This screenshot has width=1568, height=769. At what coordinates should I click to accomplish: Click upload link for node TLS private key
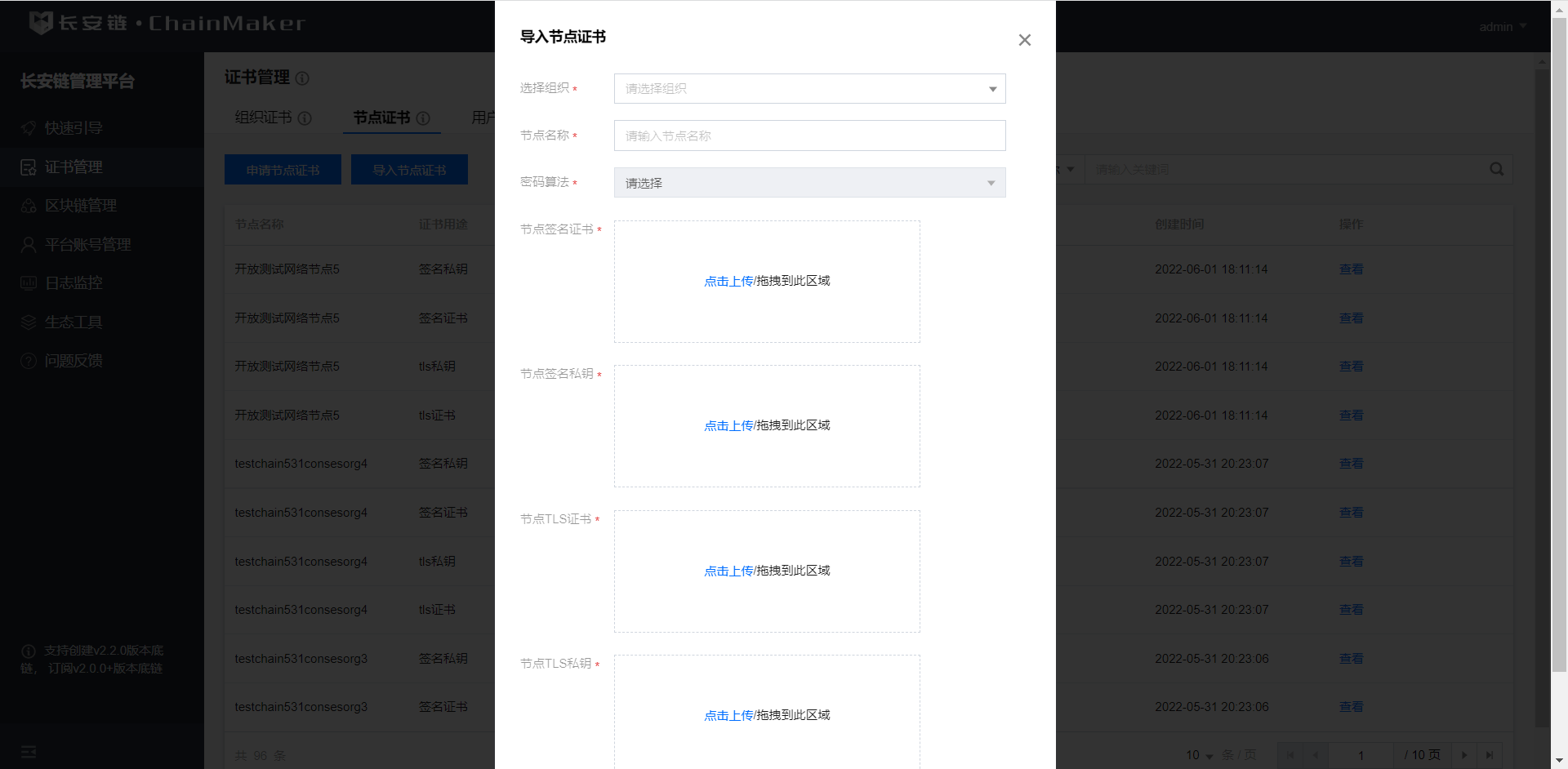tap(728, 716)
